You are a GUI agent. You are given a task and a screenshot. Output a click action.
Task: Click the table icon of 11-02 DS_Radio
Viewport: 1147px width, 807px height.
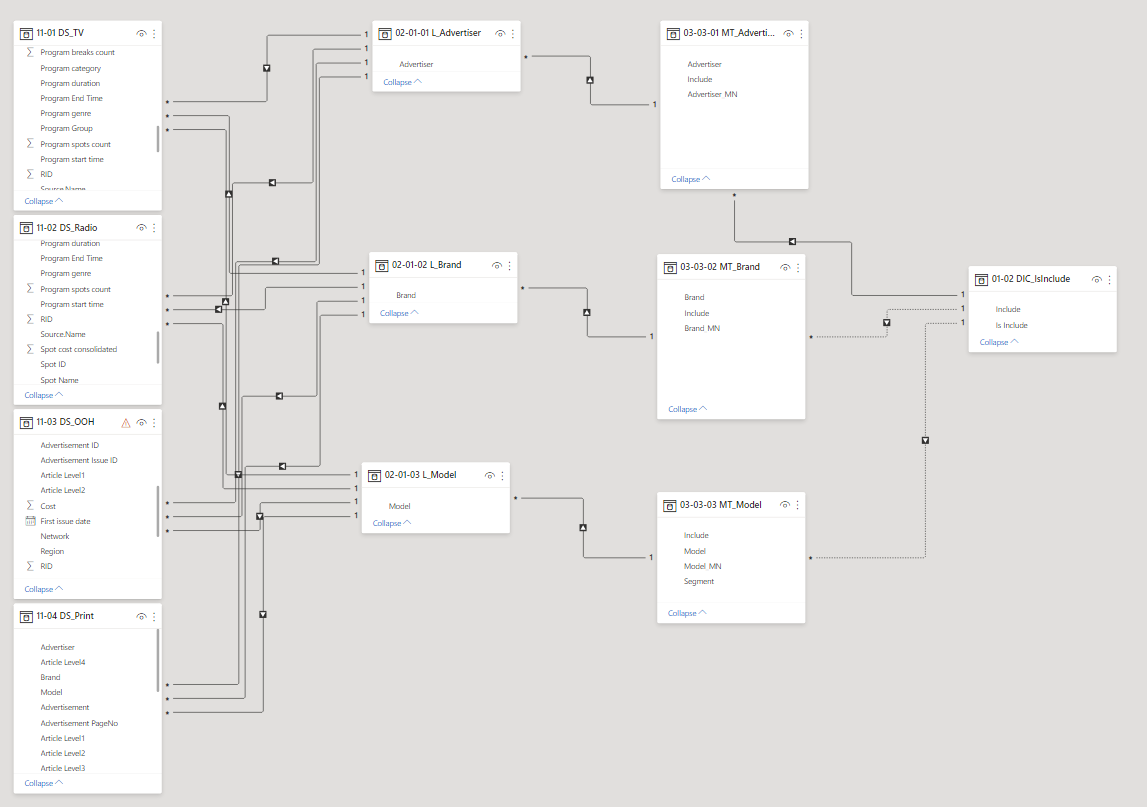pyautogui.click(x=26, y=228)
